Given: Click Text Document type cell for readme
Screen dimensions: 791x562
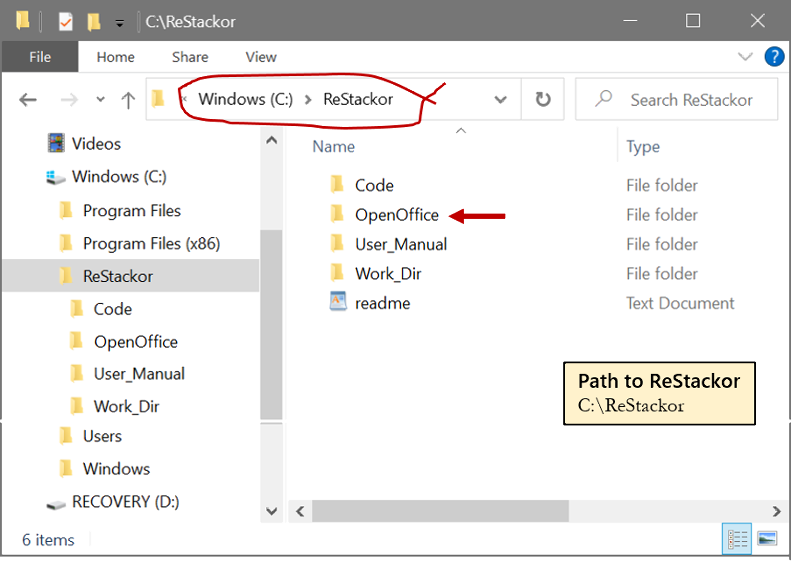Looking at the screenshot, I should [x=680, y=303].
